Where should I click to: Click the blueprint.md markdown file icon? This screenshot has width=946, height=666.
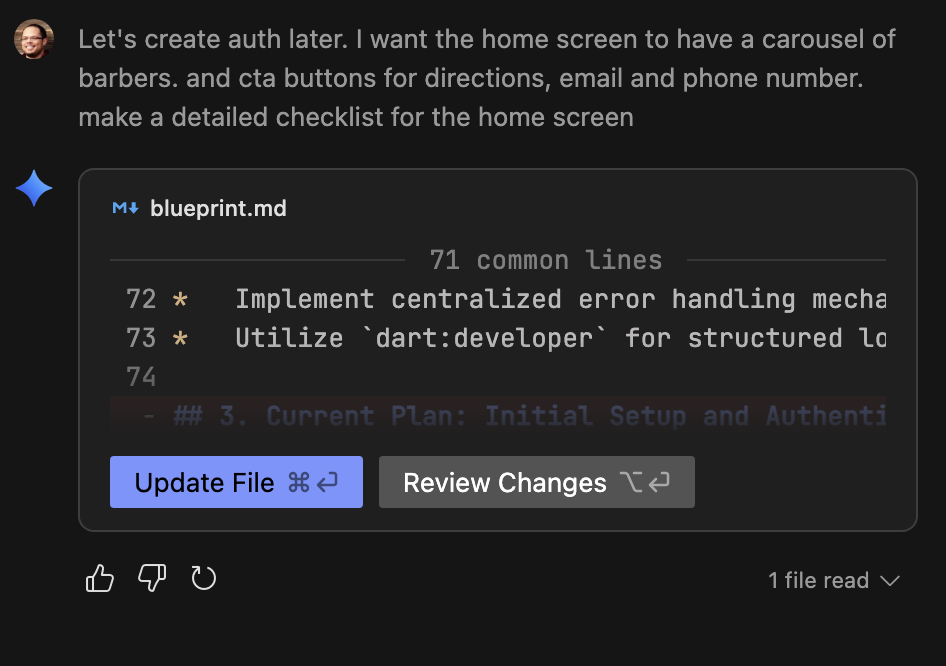click(x=124, y=208)
